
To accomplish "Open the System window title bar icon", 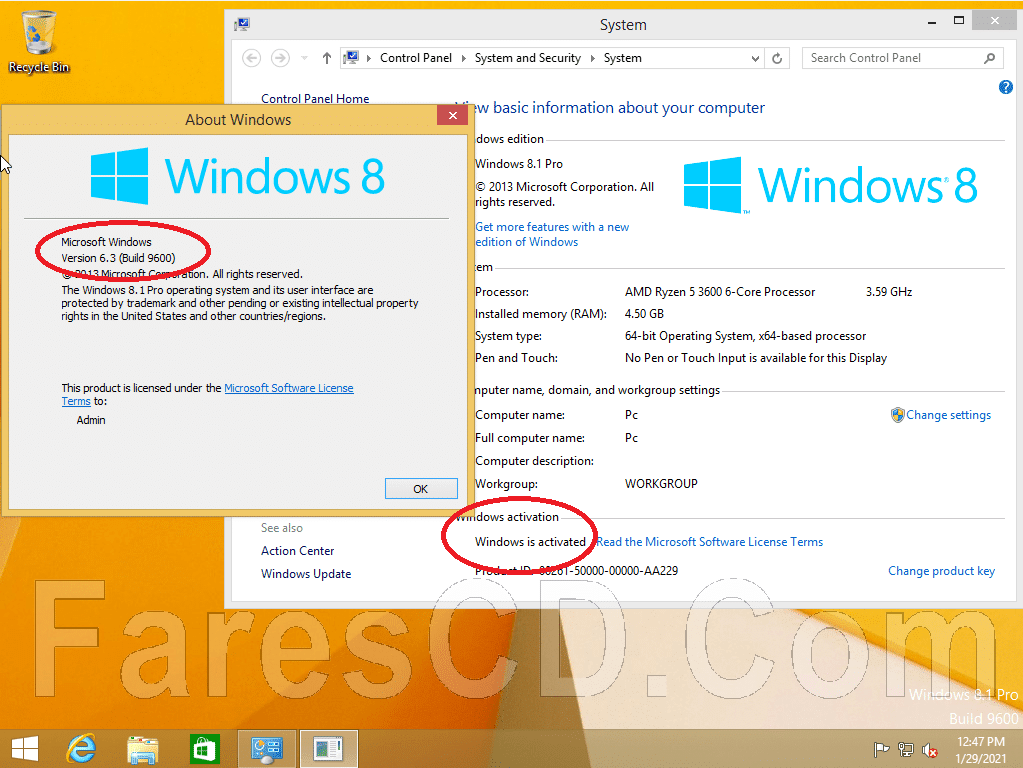I will (x=242, y=25).
